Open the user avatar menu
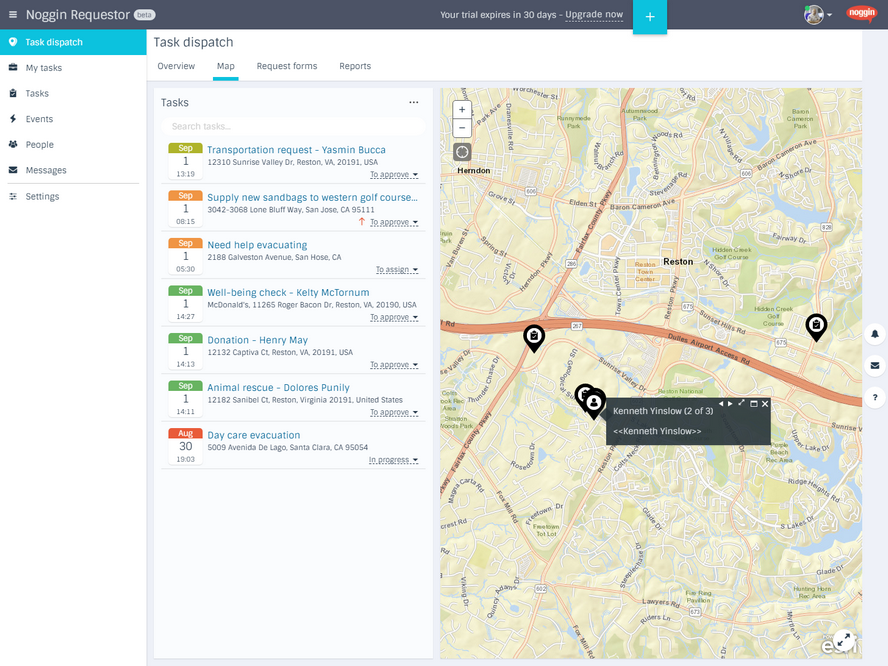 click(x=818, y=15)
